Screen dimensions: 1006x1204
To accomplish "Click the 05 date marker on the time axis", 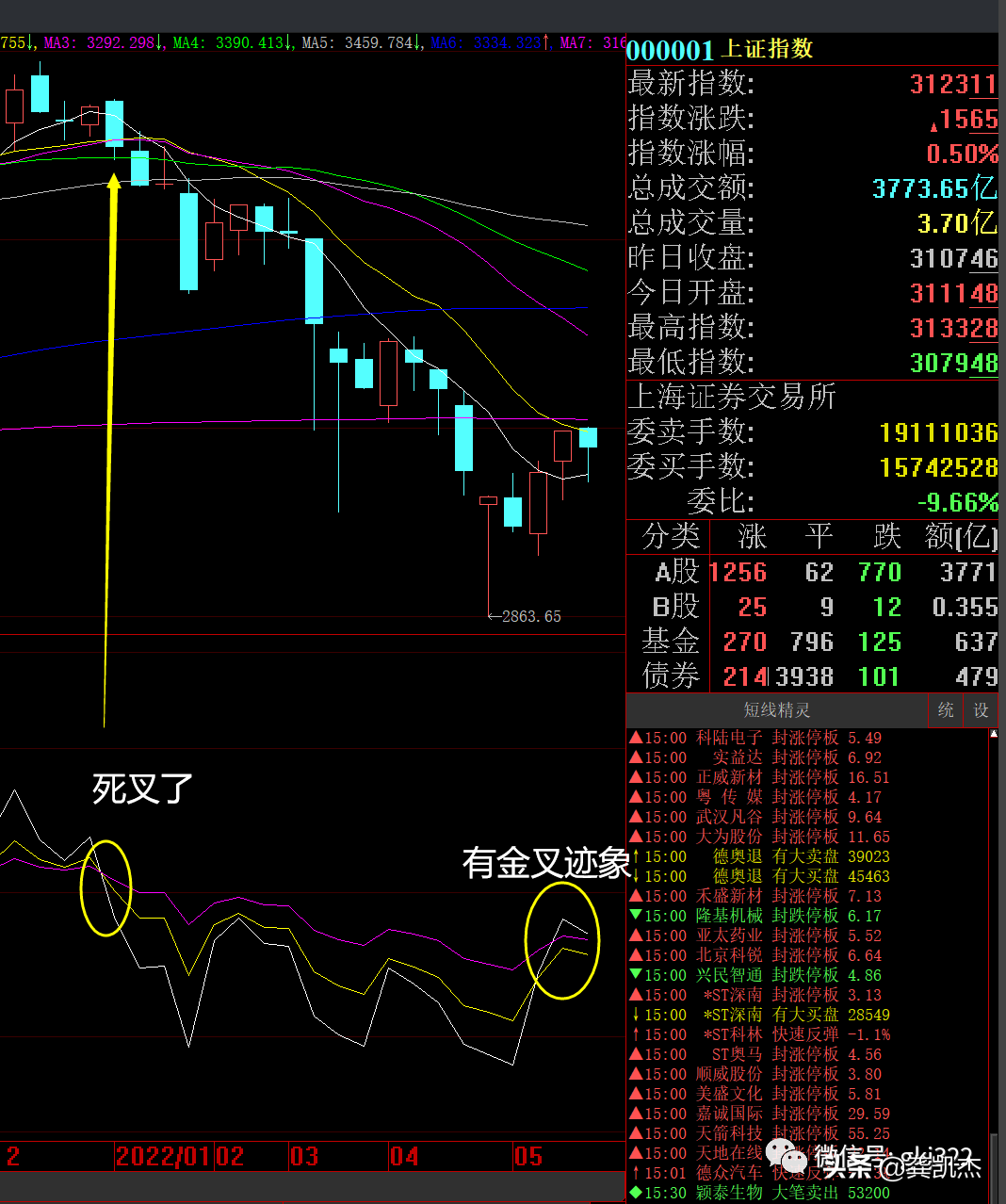I will coord(528,1156).
